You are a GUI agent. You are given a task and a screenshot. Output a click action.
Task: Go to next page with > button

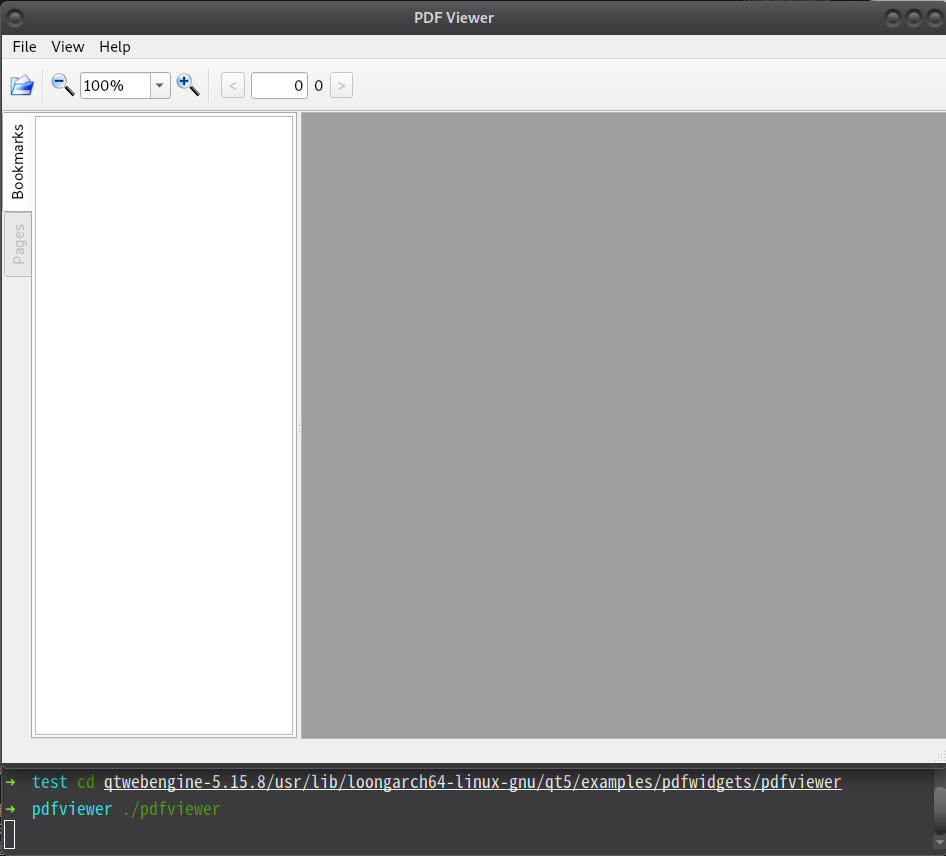click(341, 86)
